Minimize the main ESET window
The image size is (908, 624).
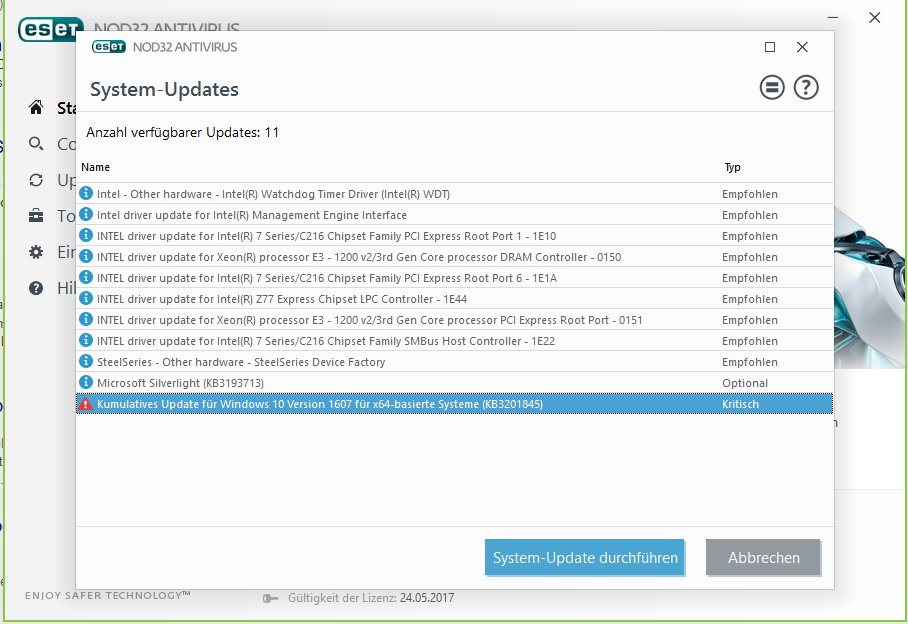point(833,17)
